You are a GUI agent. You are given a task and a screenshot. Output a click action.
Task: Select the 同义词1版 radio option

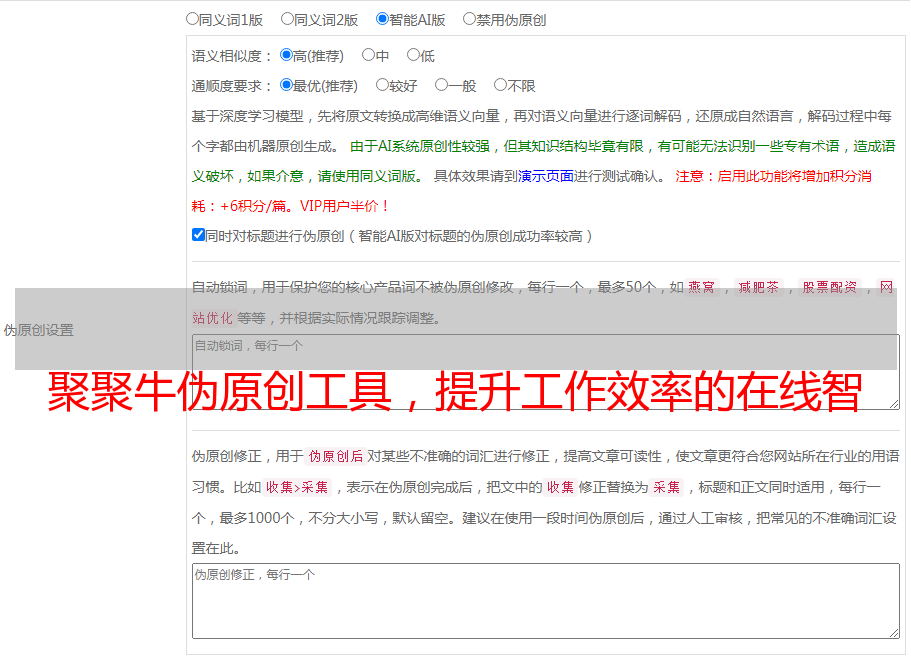192,19
